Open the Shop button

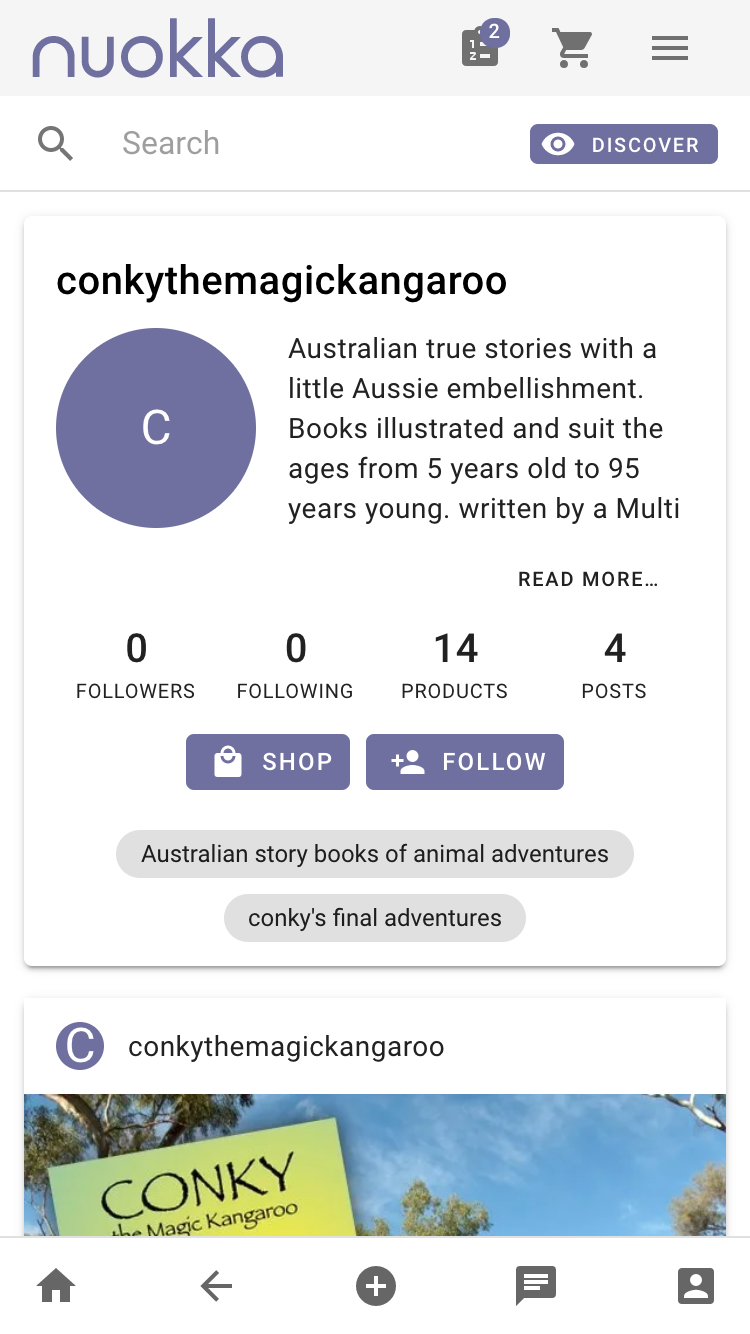click(x=268, y=762)
